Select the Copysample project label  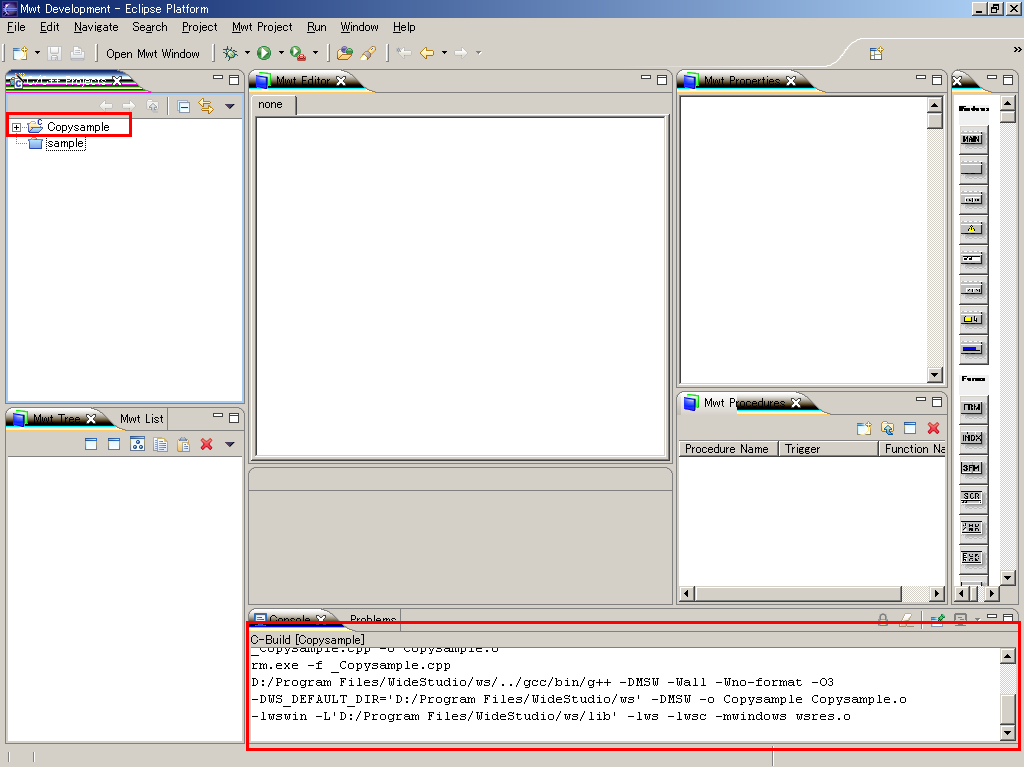tap(78, 127)
